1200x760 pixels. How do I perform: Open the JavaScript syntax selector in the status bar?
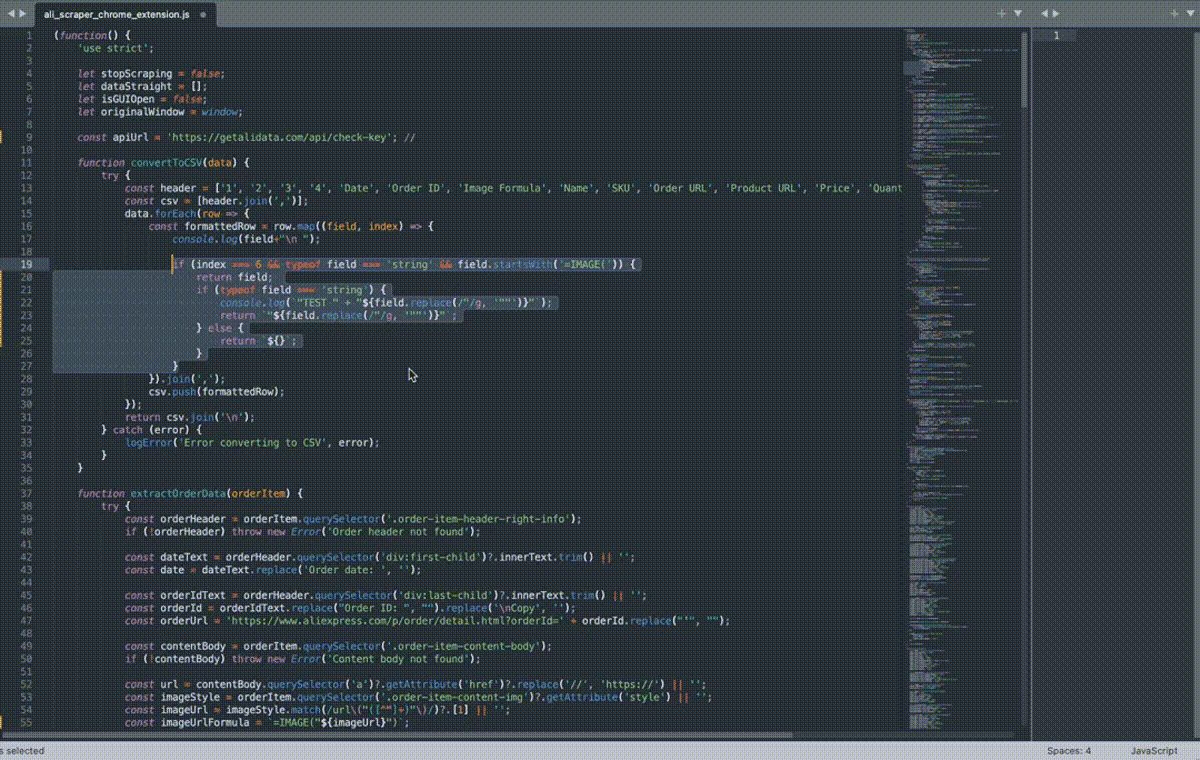1152,750
